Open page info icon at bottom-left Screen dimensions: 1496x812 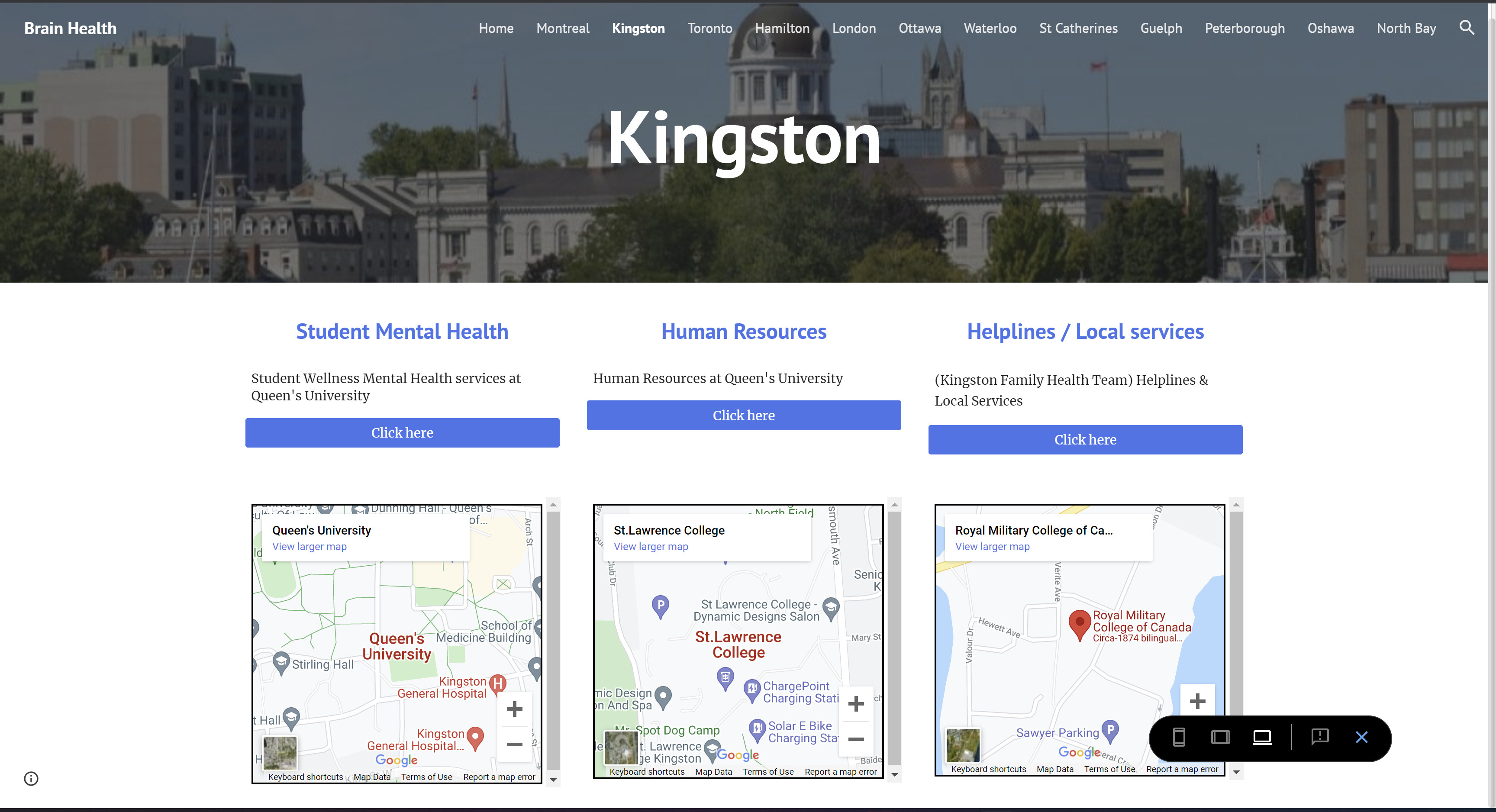(31, 778)
